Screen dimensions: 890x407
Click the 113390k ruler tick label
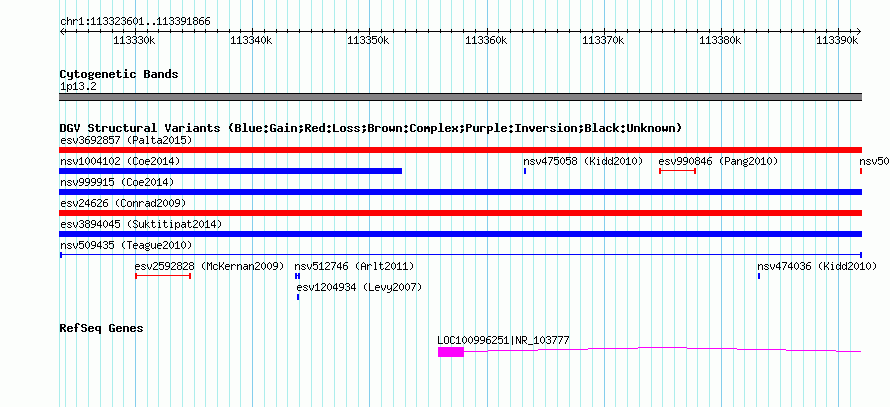837,40
